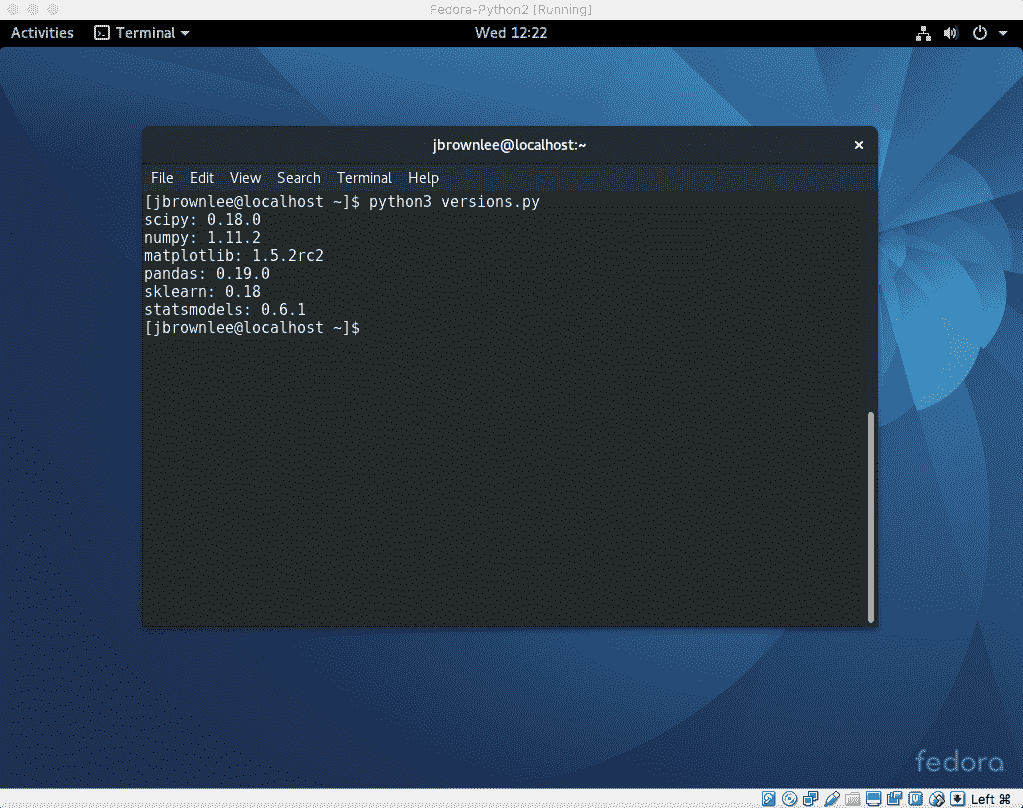
Task: Click the last empty shell prompt line
Action: click(x=252, y=328)
